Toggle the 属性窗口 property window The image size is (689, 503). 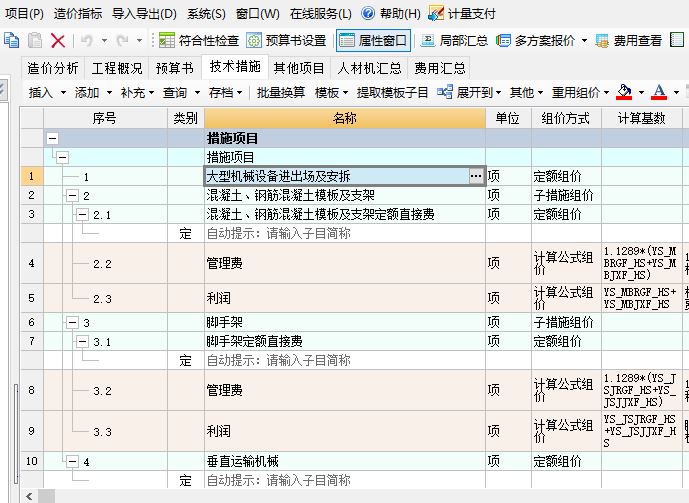[x=374, y=41]
